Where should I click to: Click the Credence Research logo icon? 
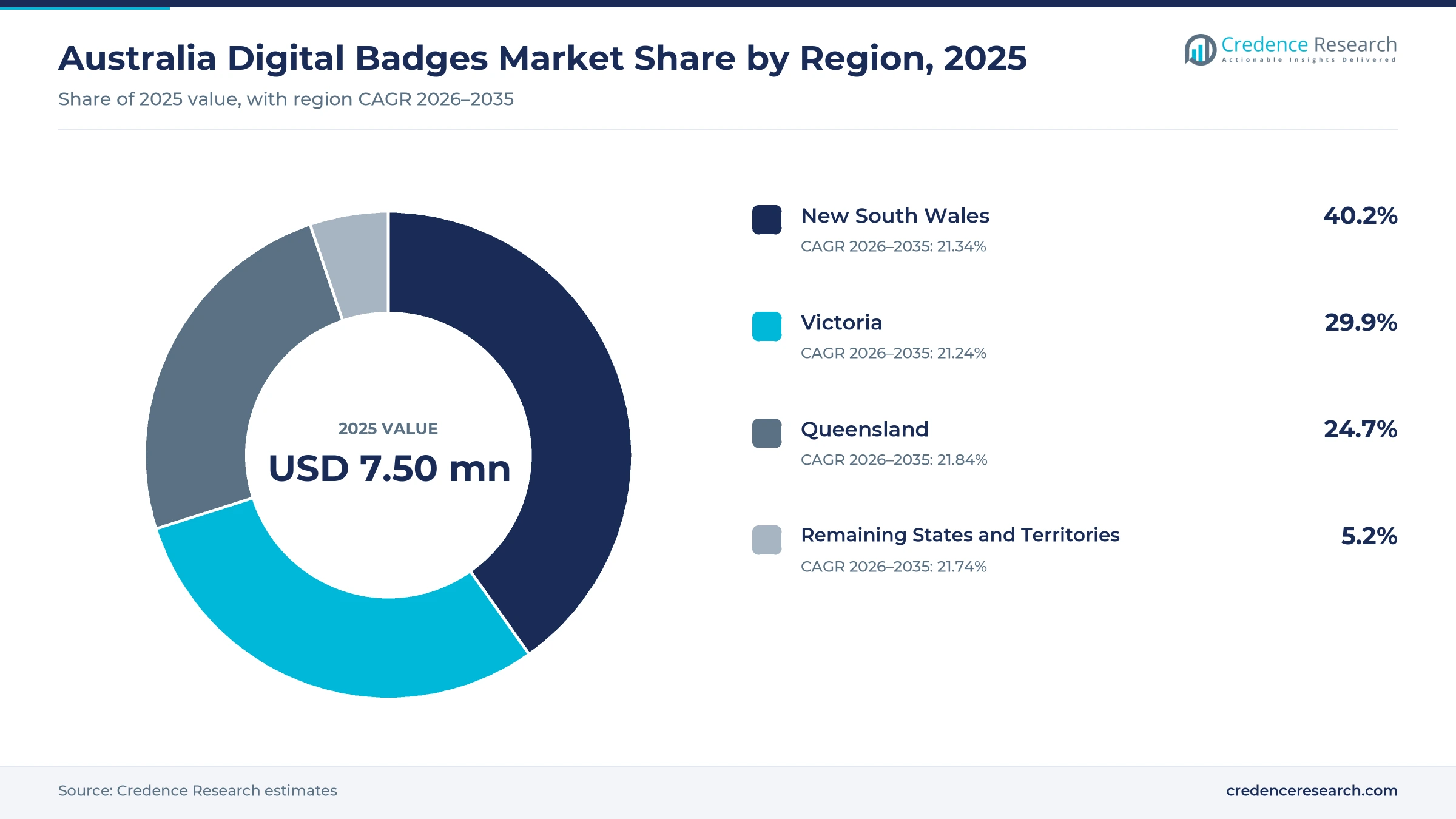click(x=1200, y=50)
